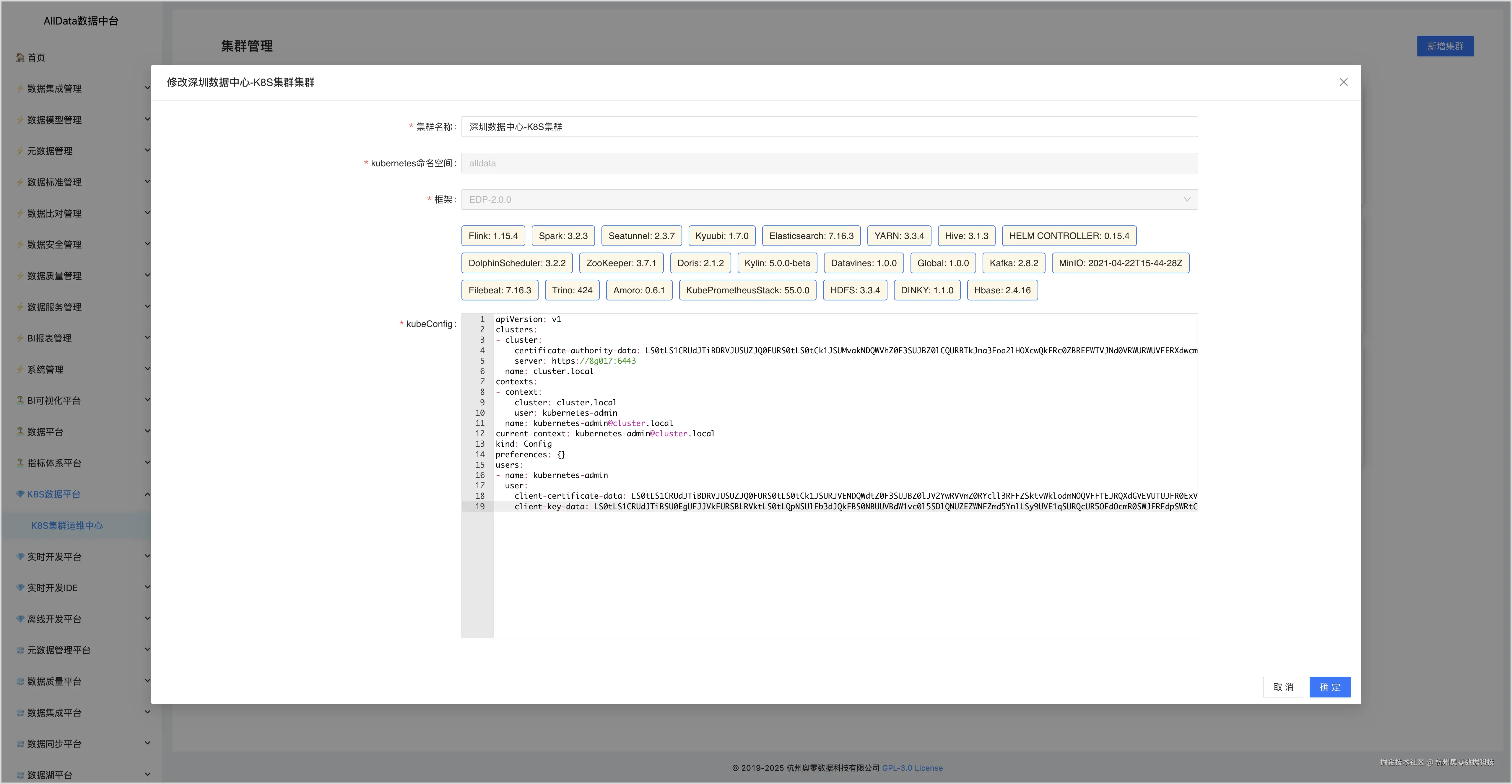Select the Flink: 1.15.4 component tag
This screenshot has height=784, width=1512.
[493, 236]
